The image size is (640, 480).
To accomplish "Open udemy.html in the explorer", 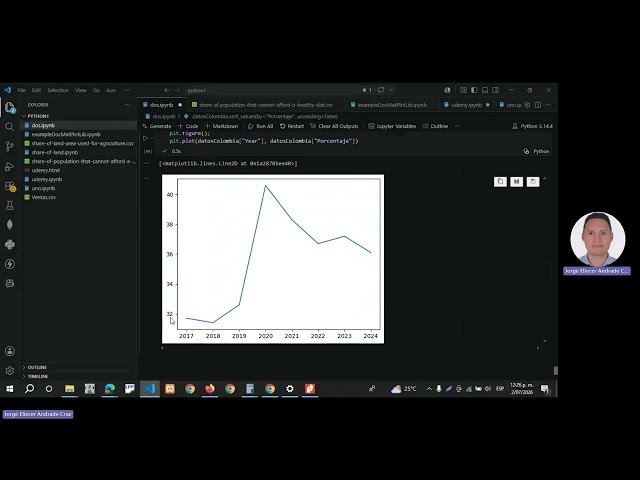I will pos(46,170).
